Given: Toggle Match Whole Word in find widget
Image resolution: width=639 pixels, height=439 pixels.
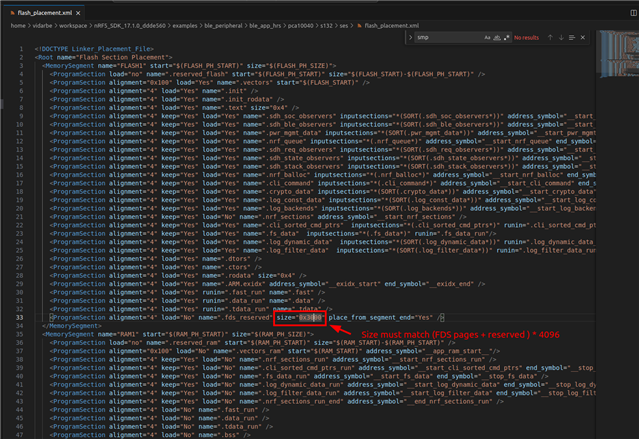Looking at the screenshot, I should [x=496, y=36].
